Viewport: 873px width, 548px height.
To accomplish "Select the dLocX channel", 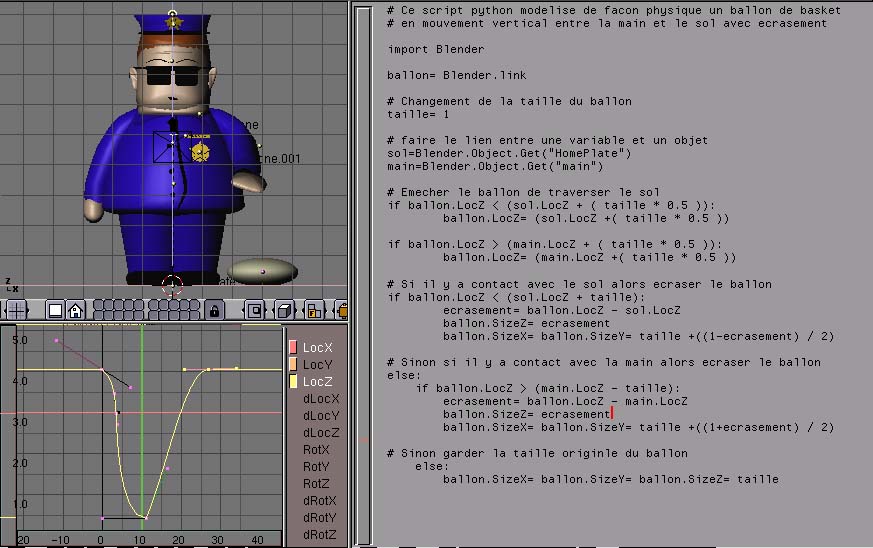I will pos(320,398).
